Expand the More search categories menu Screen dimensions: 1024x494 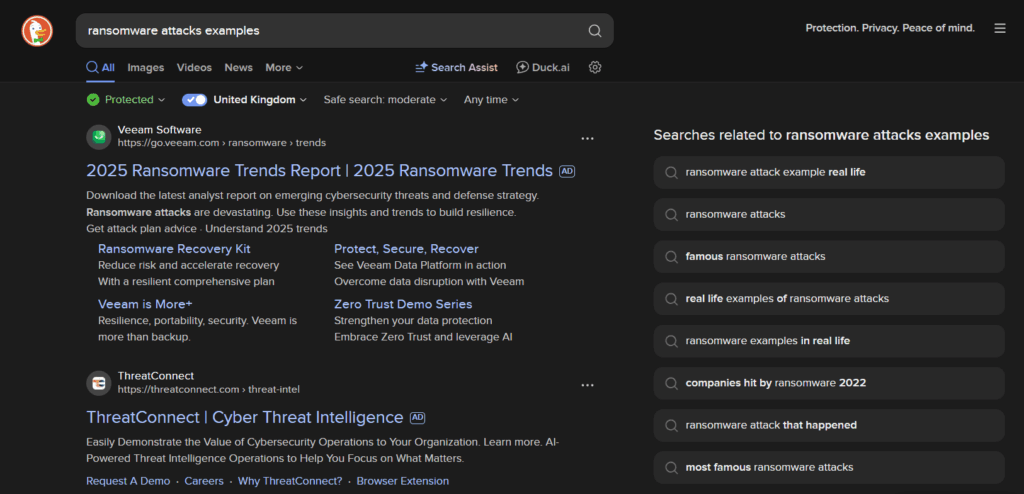click(x=284, y=68)
